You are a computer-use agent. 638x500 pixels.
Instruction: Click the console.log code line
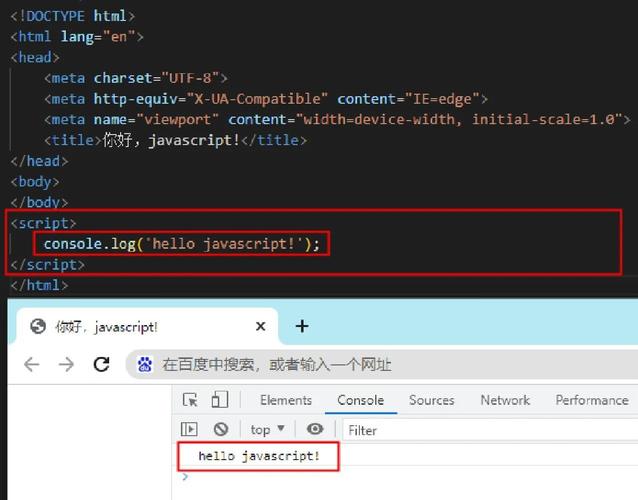click(x=181, y=244)
